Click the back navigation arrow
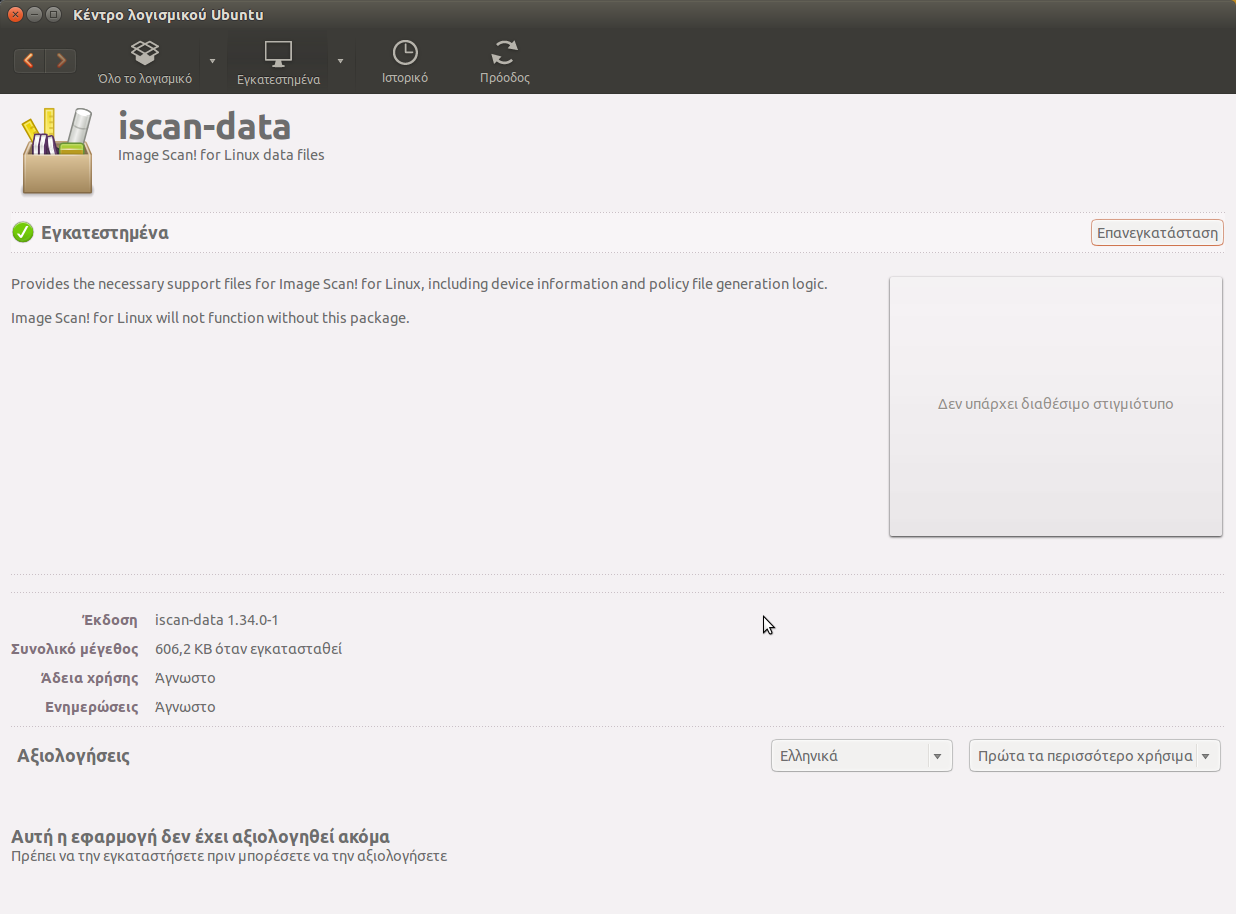Viewport: 1236px width, 914px height. 29,61
